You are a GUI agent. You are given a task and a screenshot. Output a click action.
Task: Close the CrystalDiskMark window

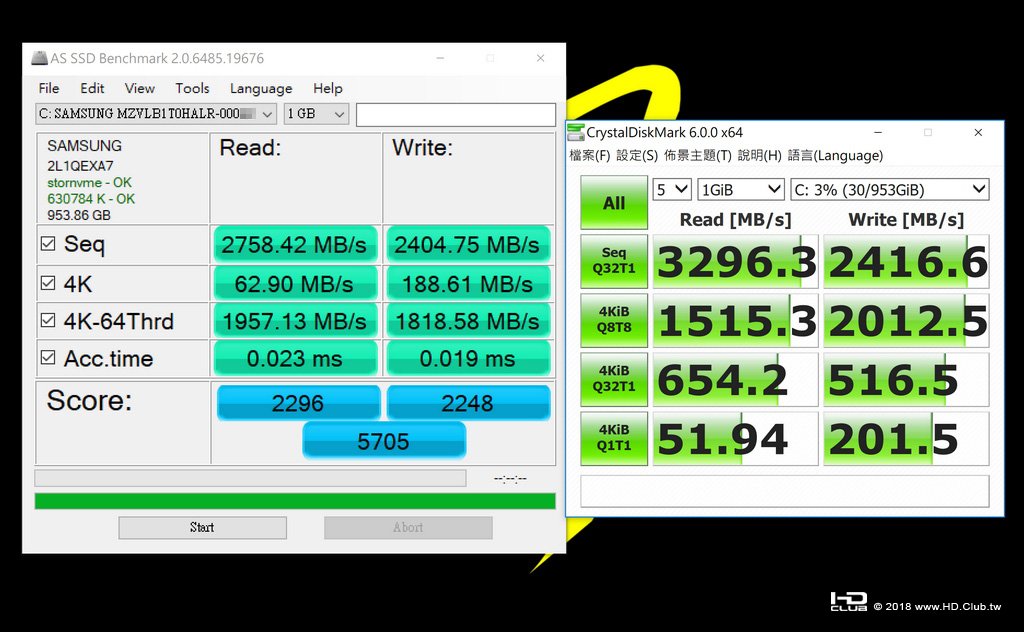click(x=978, y=132)
